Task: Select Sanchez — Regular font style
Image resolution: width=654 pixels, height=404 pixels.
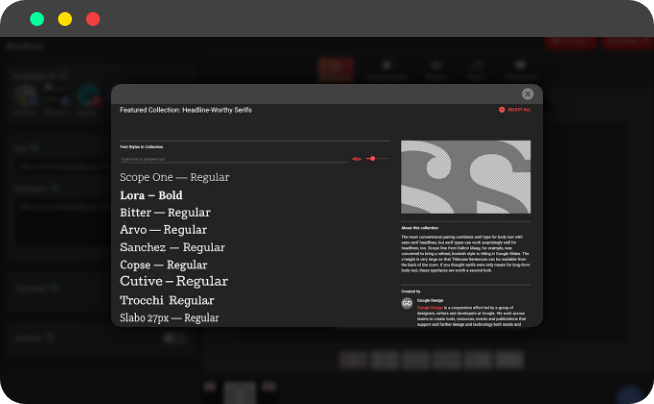Action: (172, 247)
